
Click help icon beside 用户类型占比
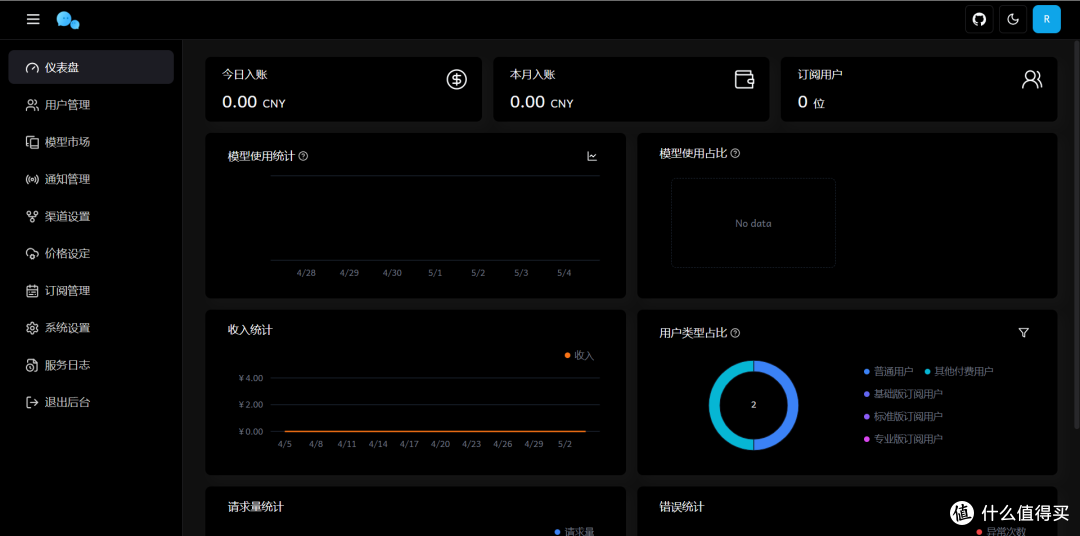click(735, 333)
